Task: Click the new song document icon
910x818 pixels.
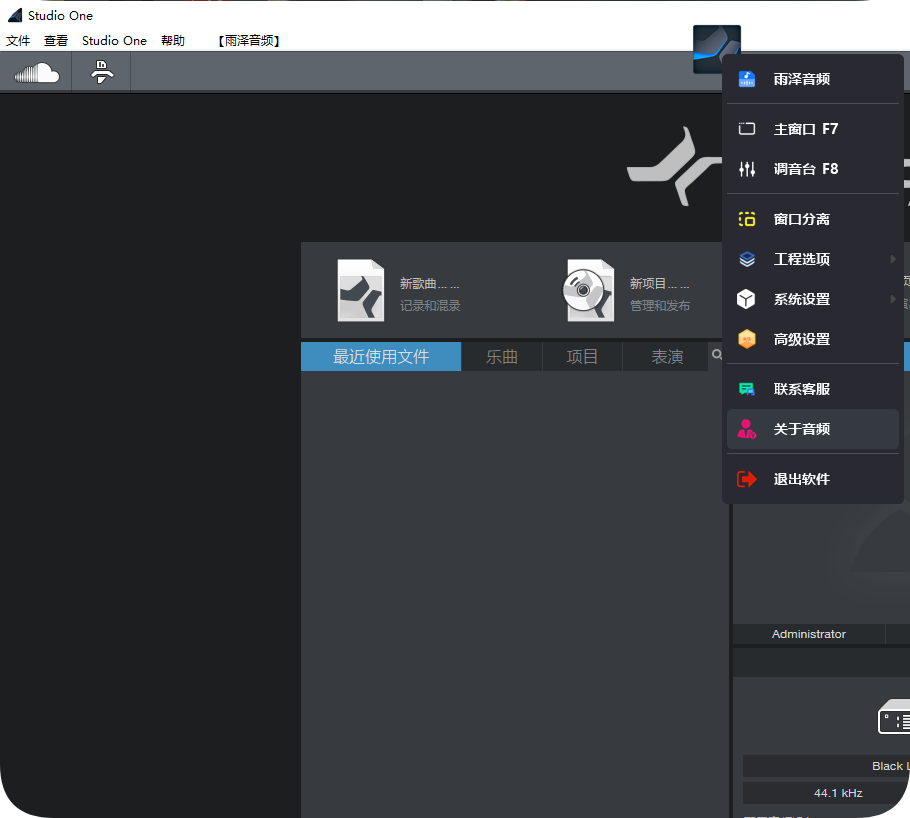Action: (x=360, y=290)
